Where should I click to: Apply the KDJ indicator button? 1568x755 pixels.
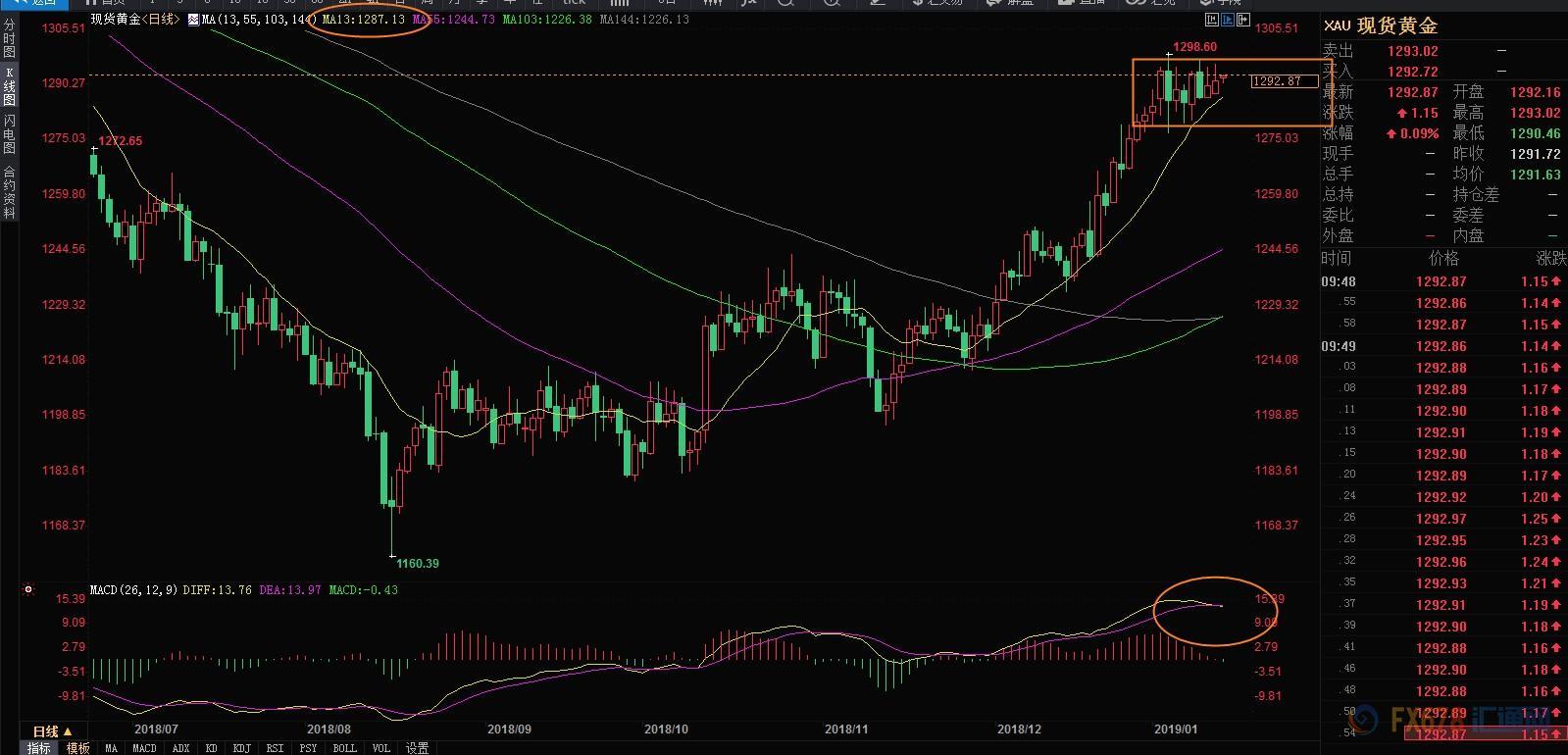pyautogui.click(x=241, y=748)
